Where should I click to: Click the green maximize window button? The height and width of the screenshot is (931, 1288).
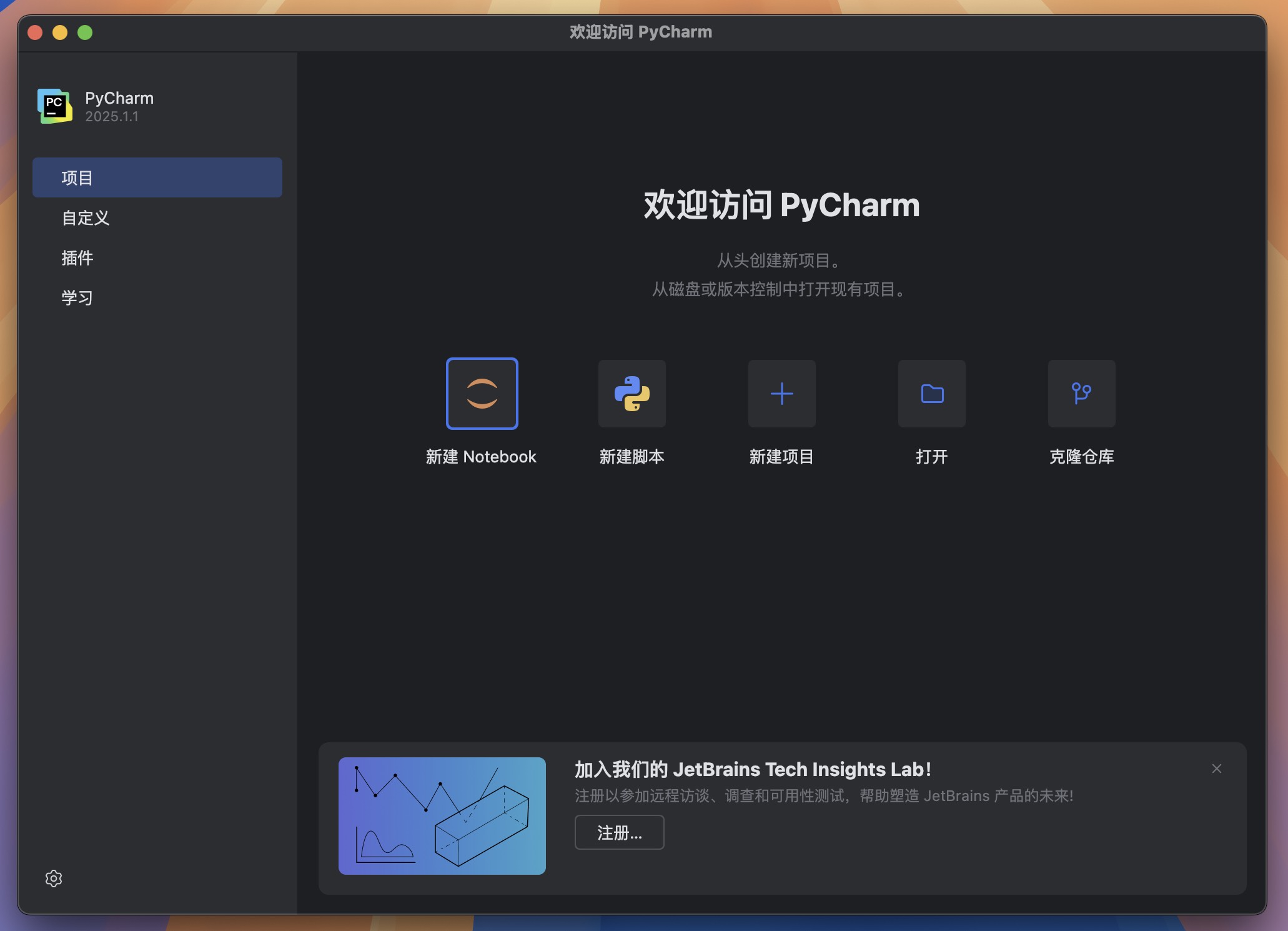click(x=85, y=32)
